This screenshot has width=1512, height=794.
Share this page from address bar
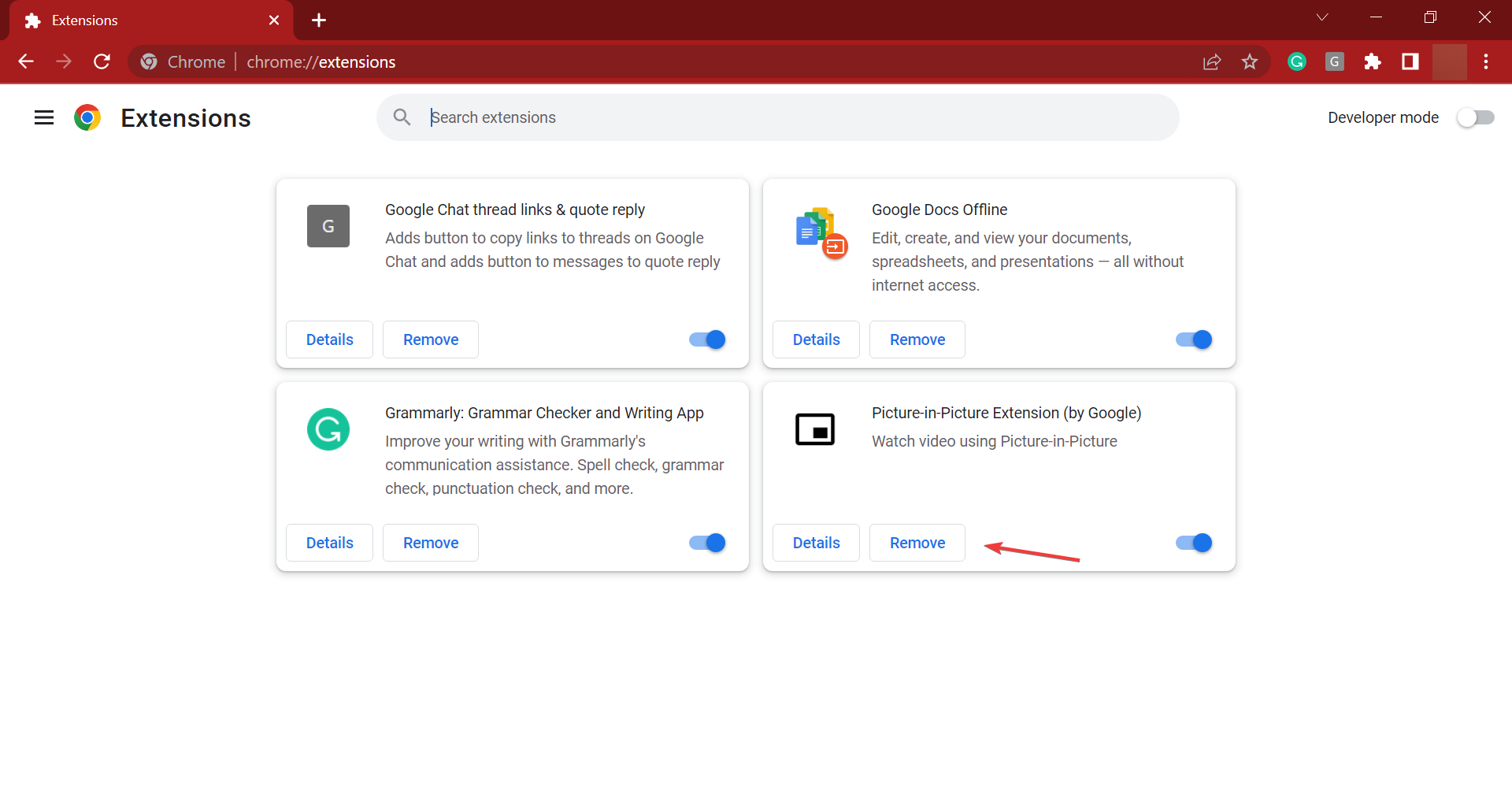(x=1212, y=61)
